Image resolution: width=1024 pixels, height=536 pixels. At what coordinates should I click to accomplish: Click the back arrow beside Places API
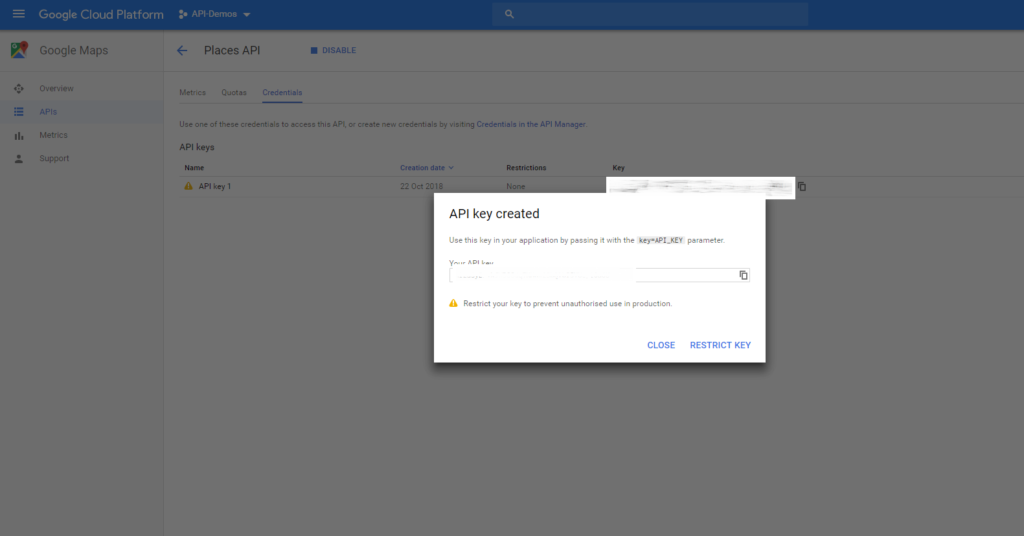(x=182, y=50)
